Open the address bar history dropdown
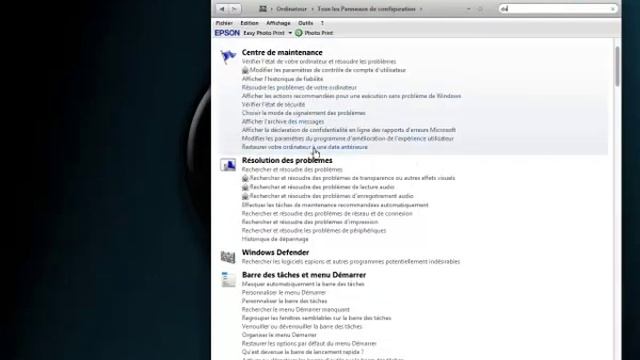 pos(469,9)
